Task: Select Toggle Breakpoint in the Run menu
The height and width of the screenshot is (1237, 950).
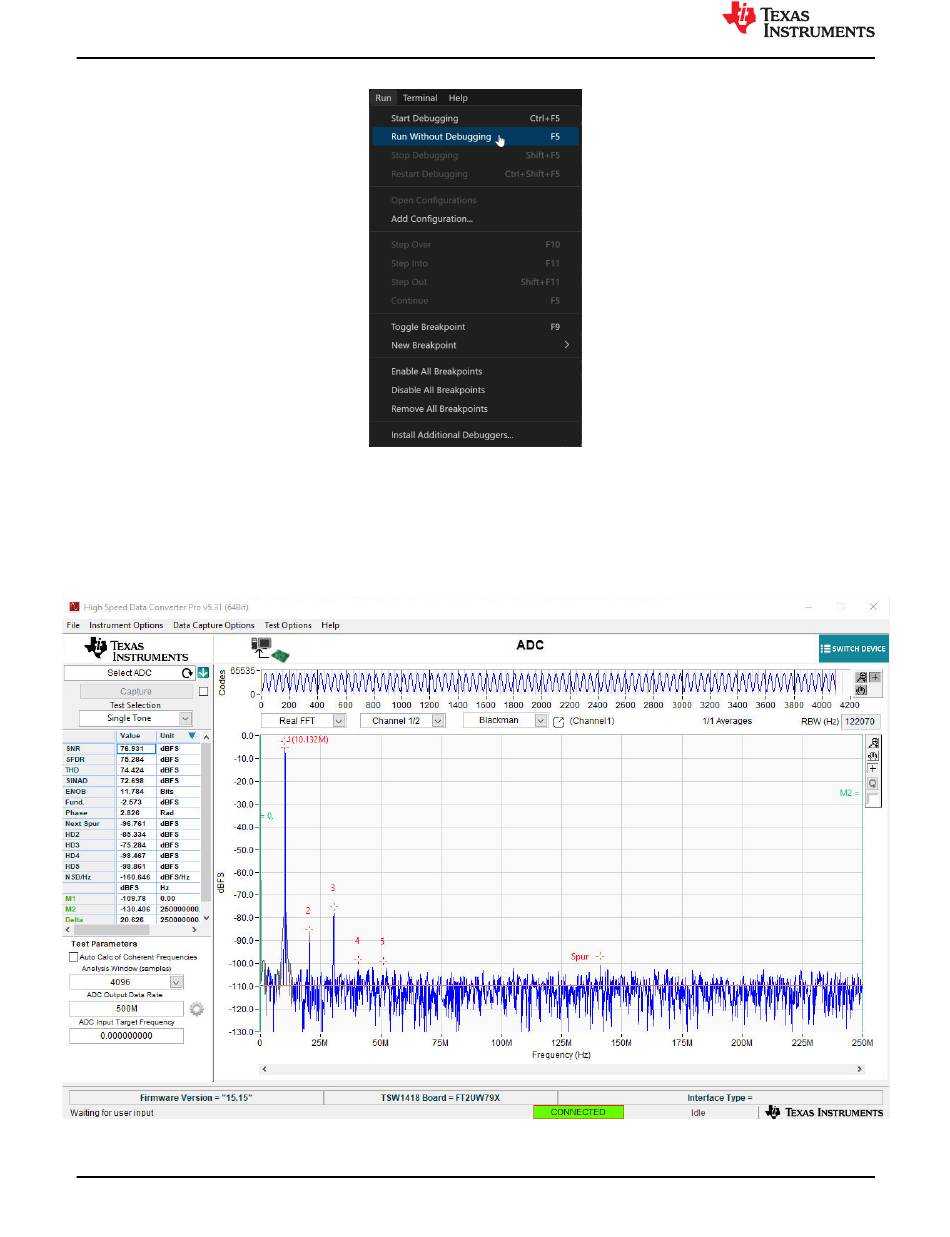Action: (476, 327)
